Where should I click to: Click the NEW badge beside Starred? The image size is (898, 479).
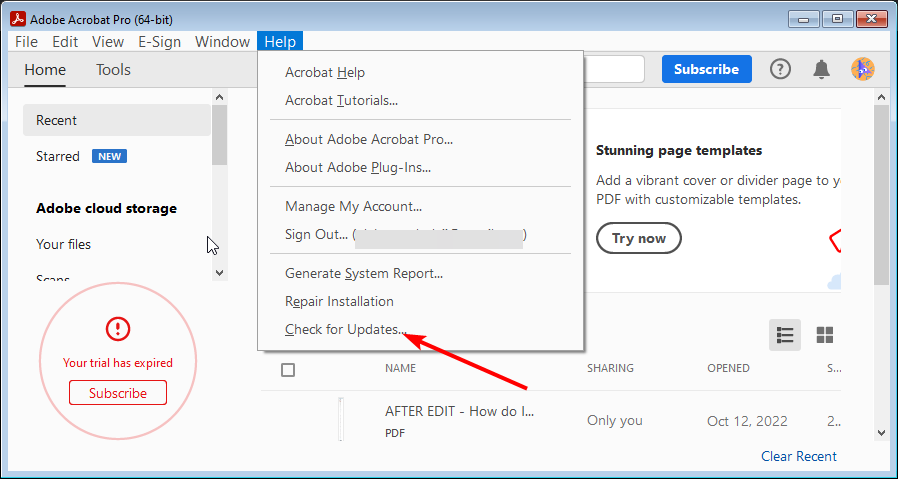(109, 156)
